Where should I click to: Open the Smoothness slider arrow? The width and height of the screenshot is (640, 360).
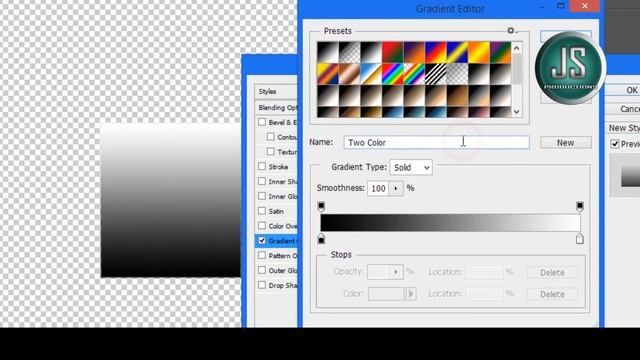click(x=396, y=189)
